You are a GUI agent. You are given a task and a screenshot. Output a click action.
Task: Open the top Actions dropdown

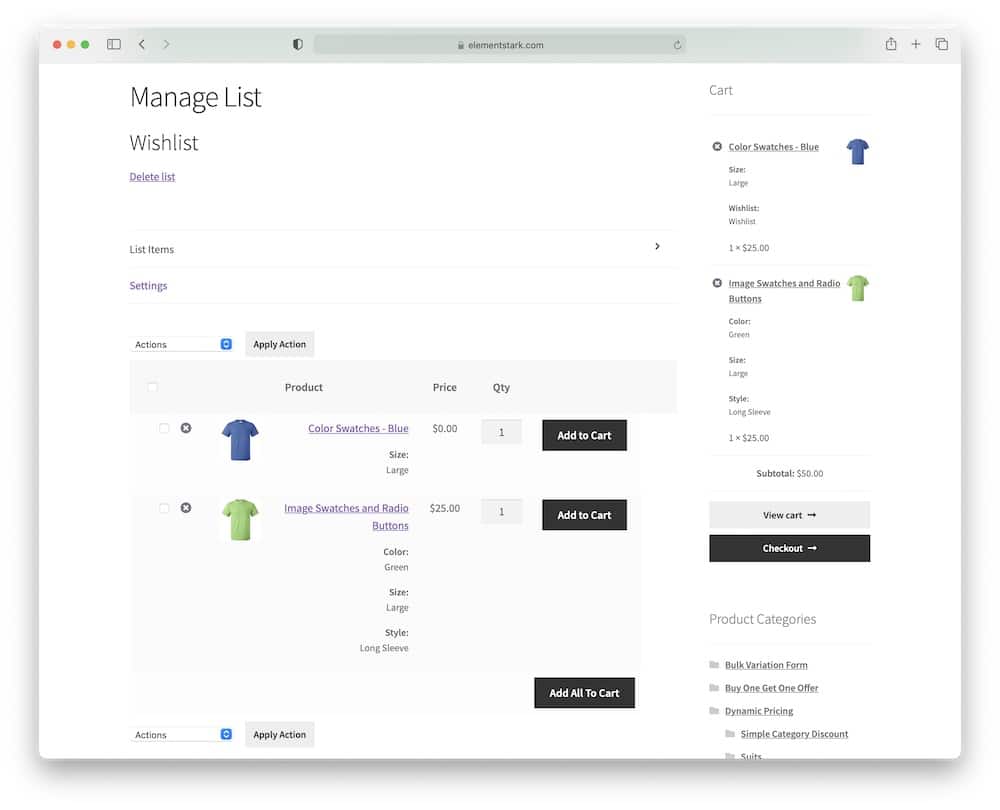pos(182,344)
